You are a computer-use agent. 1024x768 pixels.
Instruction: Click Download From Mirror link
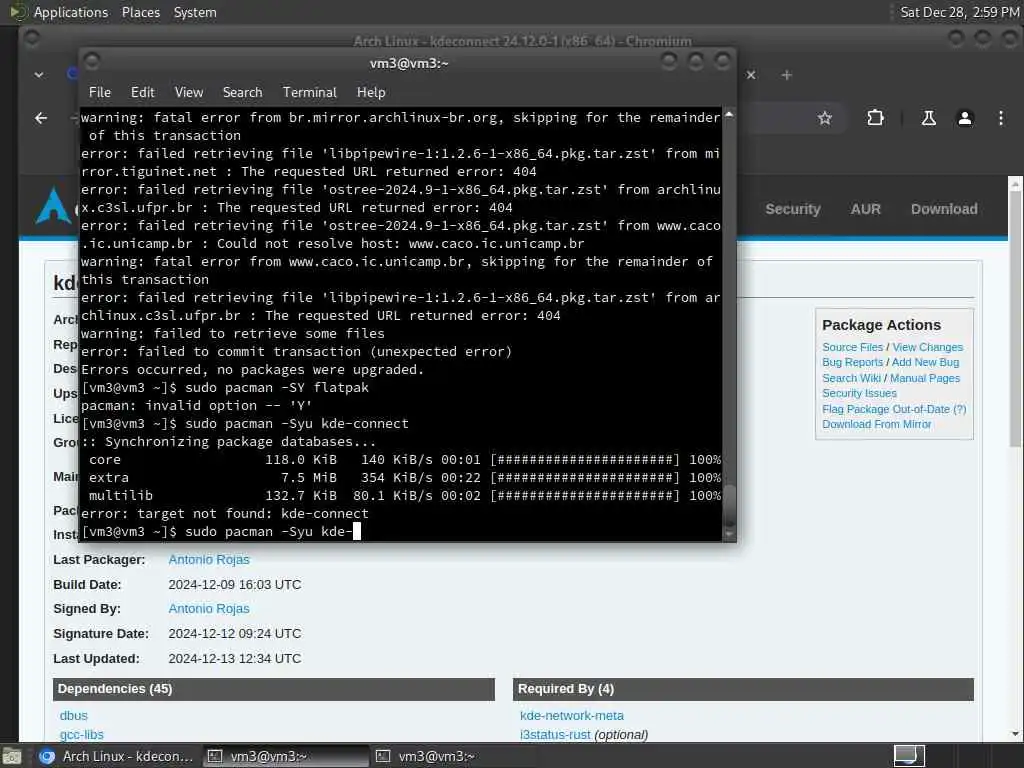(876, 424)
